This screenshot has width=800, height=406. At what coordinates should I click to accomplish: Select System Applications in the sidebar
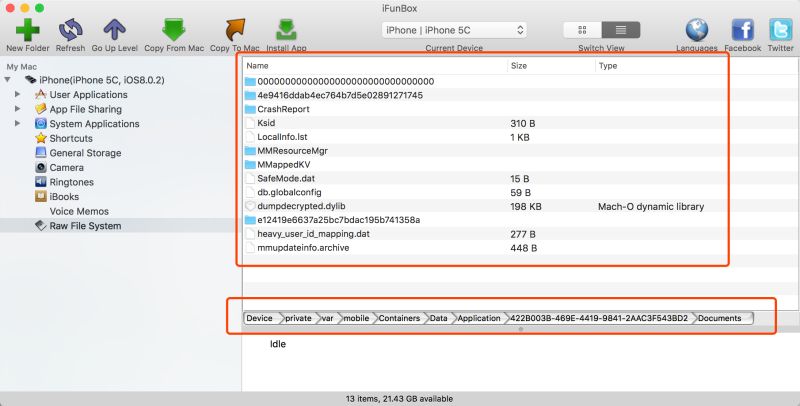coord(94,124)
